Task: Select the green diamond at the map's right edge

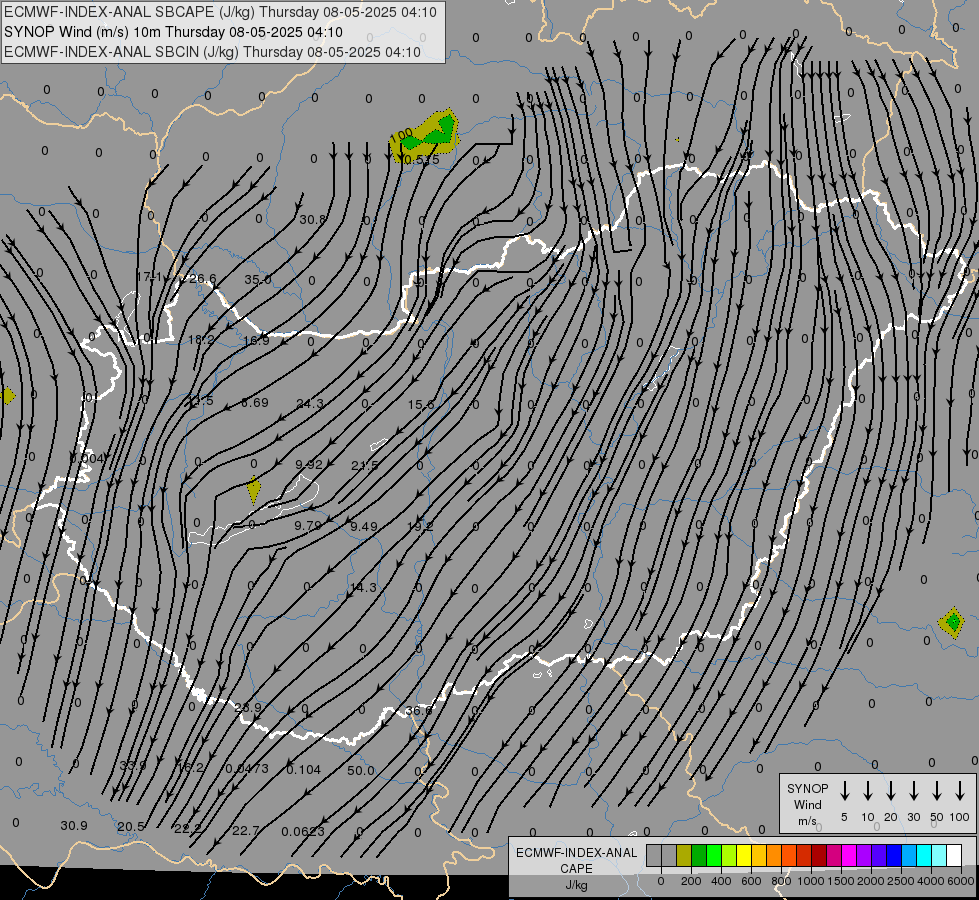Action: click(x=952, y=622)
